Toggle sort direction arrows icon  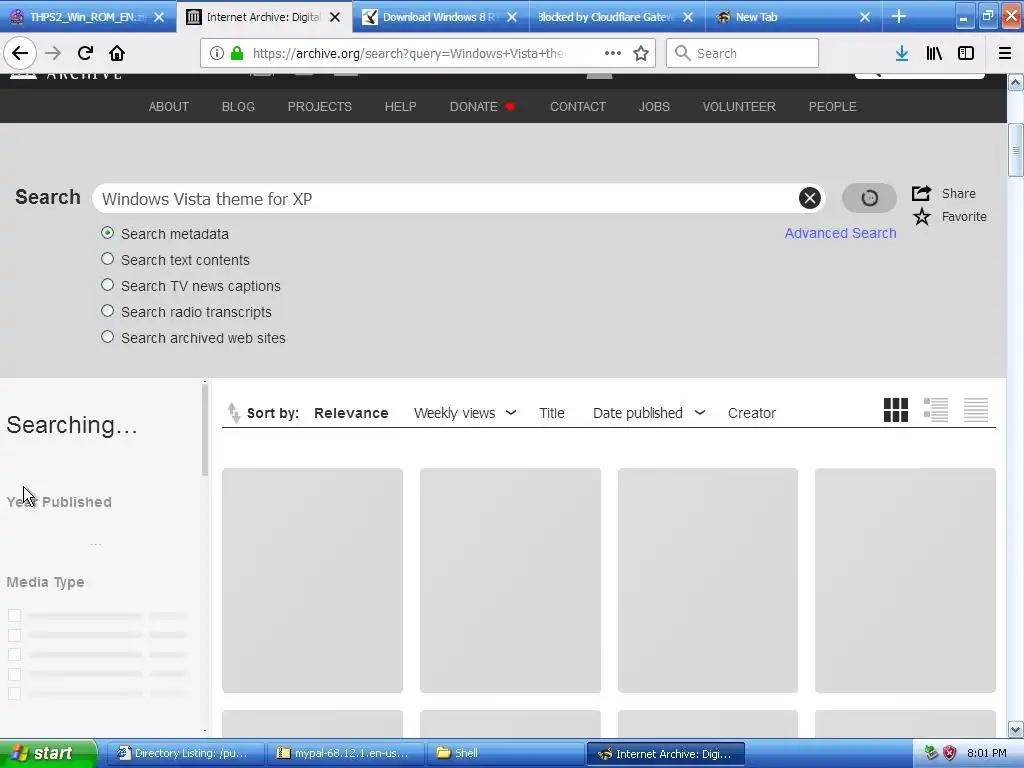tap(233, 413)
